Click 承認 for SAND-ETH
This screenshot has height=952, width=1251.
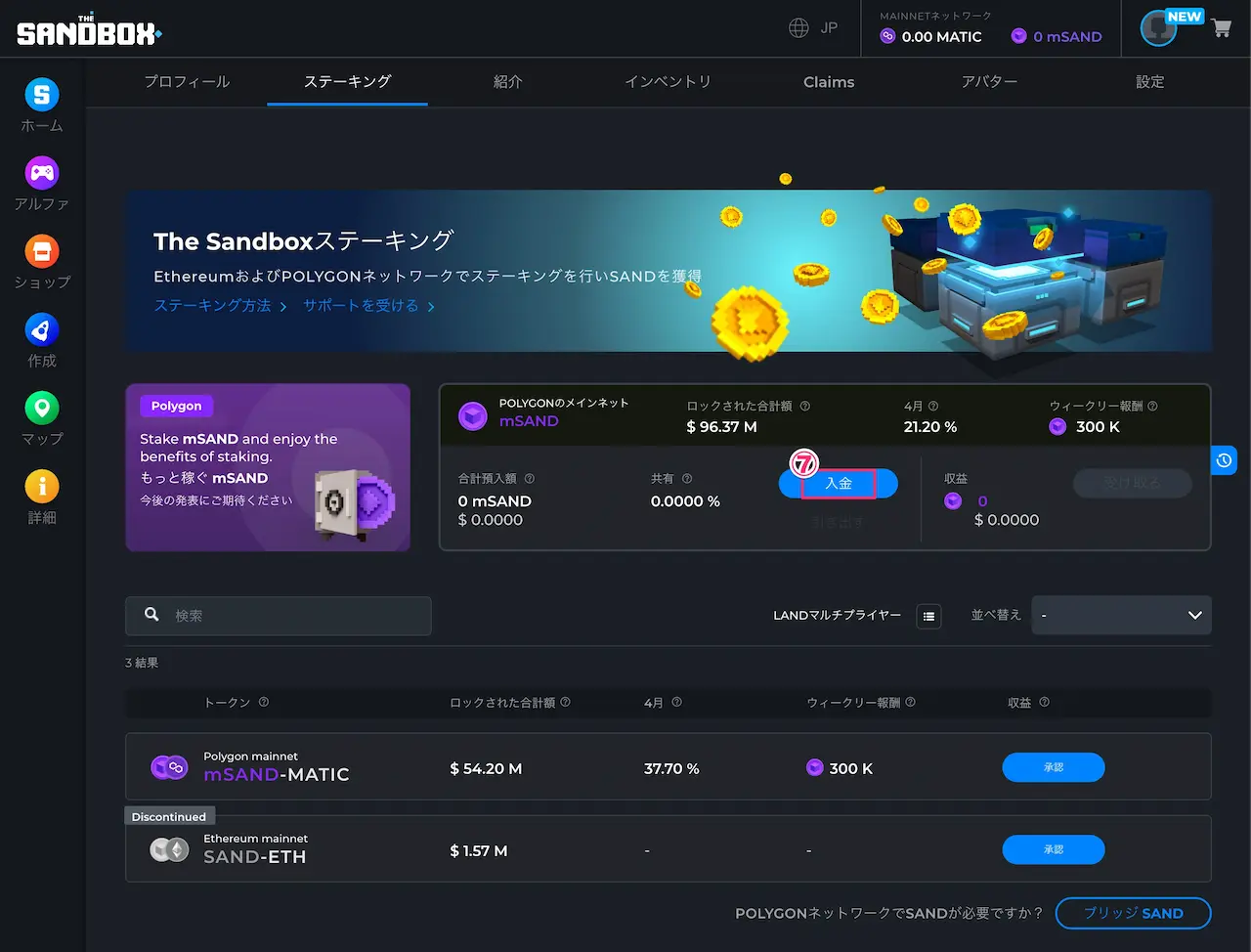pyautogui.click(x=1054, y=849)
